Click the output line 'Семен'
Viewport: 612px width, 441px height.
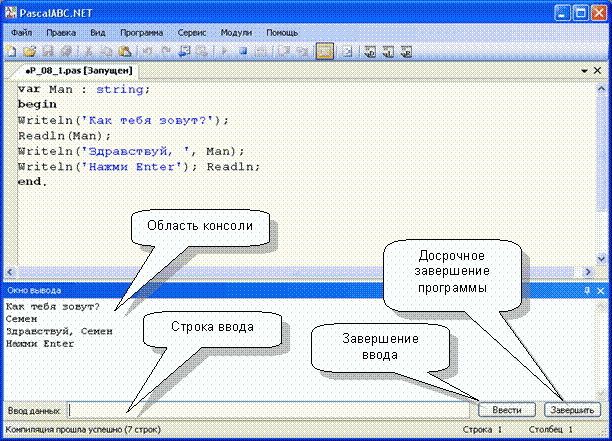(21, 319)
